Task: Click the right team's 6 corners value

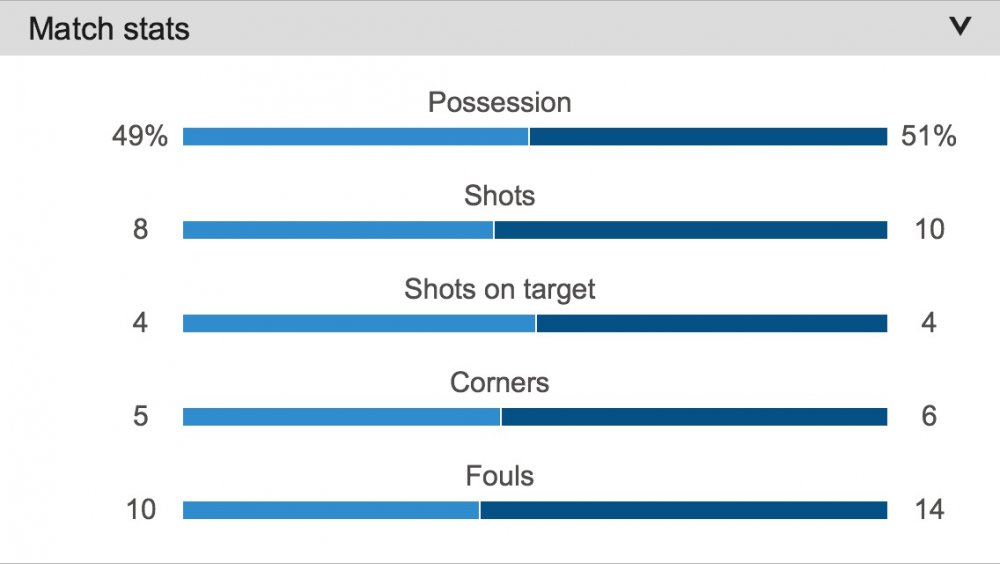Action: coord(928,416)
